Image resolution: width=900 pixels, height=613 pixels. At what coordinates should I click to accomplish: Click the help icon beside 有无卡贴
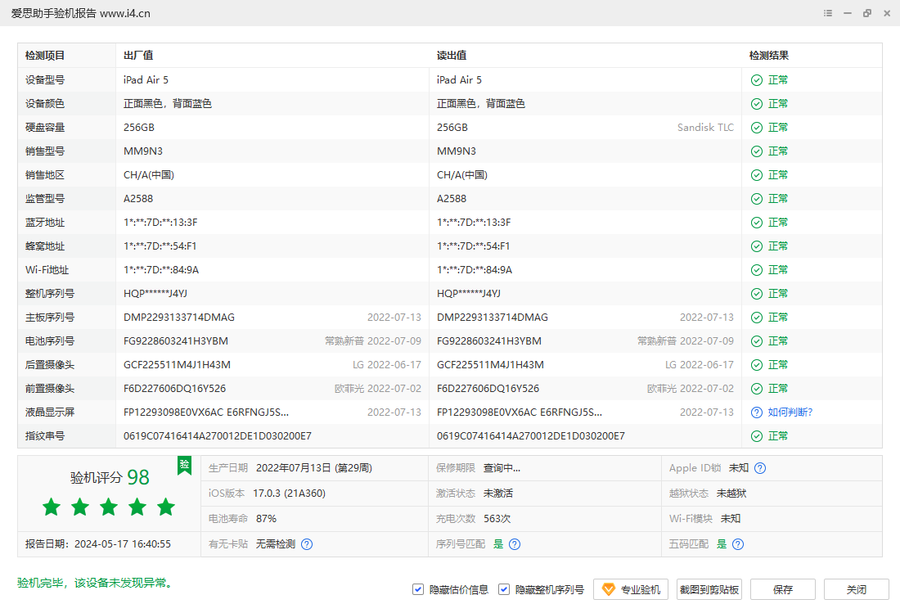(307, 544)
